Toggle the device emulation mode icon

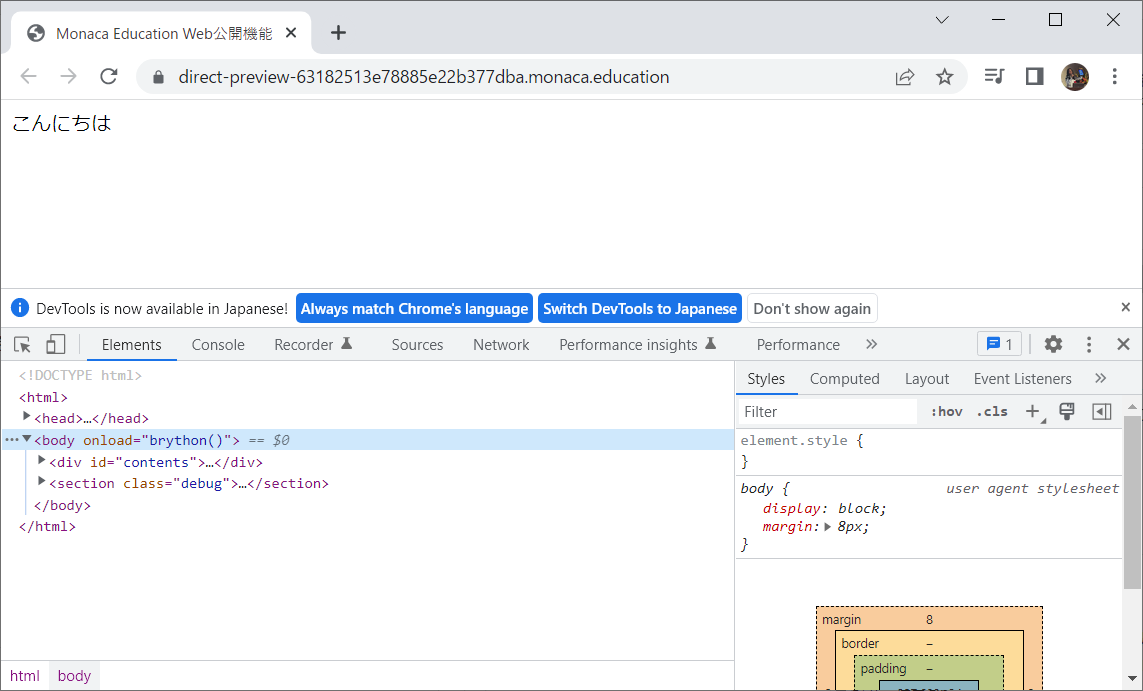click(x=55, y=343)
